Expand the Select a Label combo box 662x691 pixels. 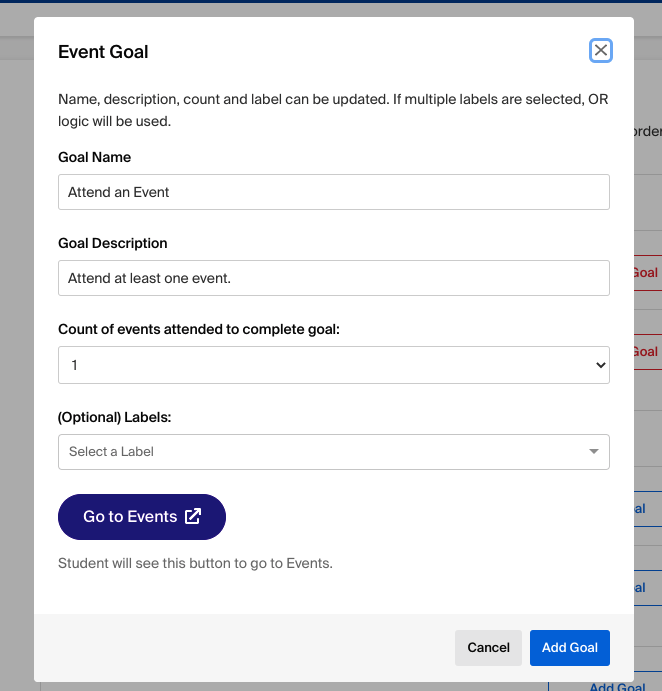(x=334, y=452)
